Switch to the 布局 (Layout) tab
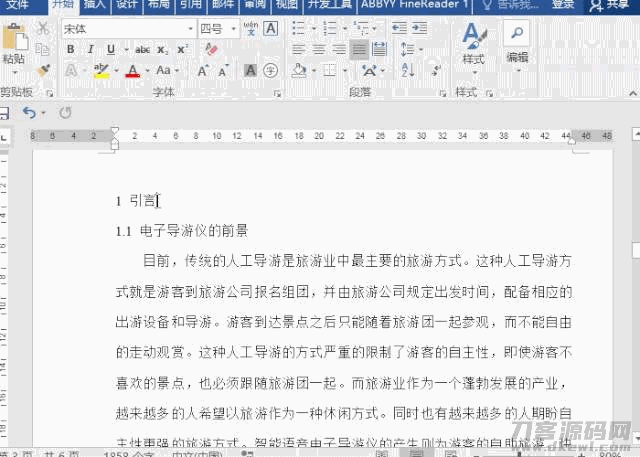This screenshot has width=640, height=457. [x=159, y=5]
